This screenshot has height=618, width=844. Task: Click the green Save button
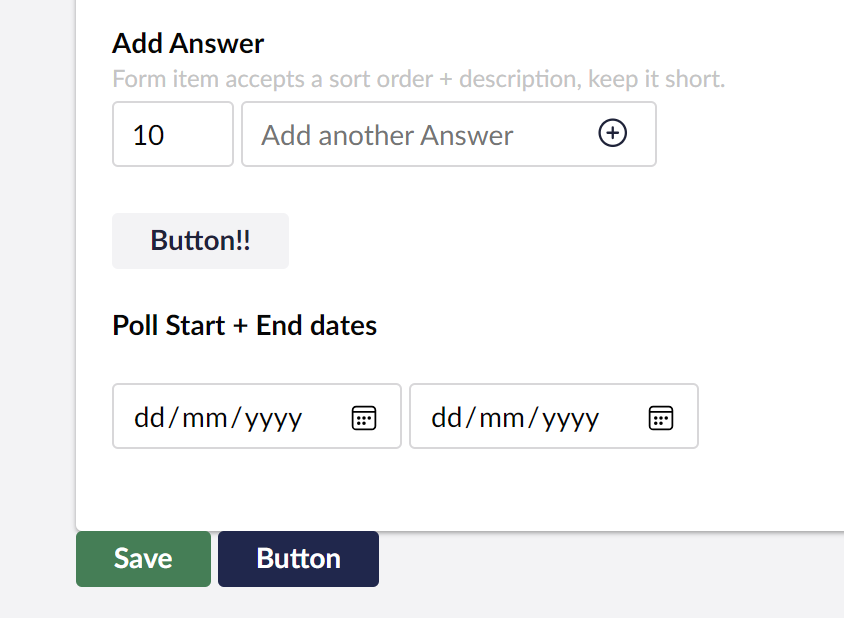143,559
